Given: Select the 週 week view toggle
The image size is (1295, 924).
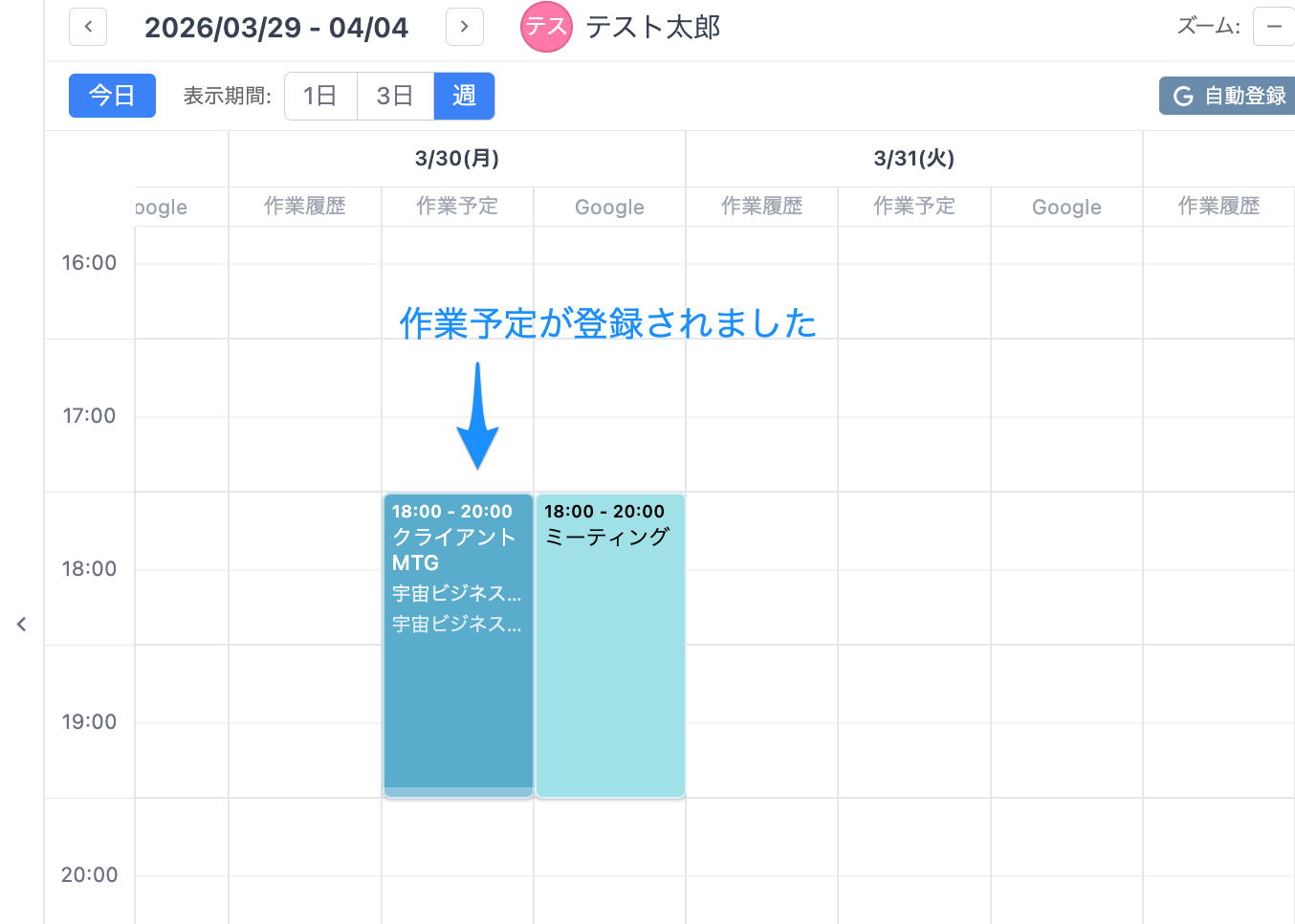Looking at the screenshot, I should 464,96.
